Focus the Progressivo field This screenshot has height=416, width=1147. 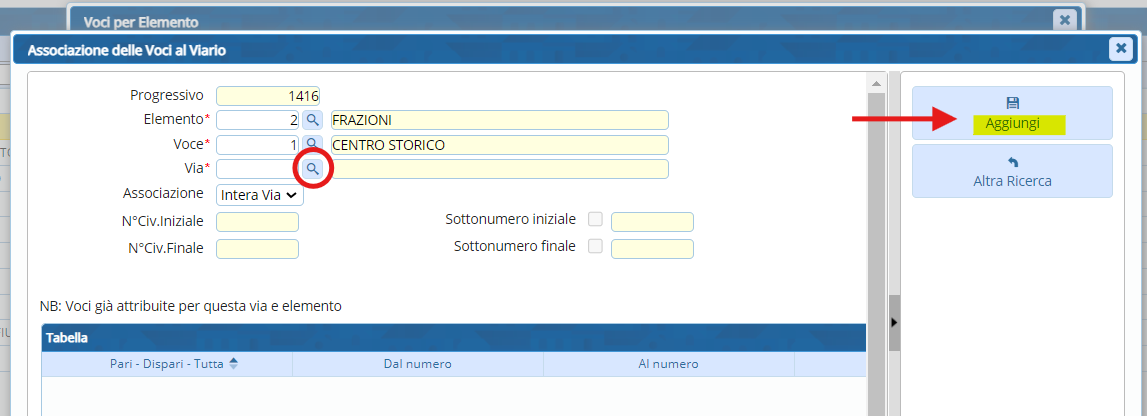[x=267, y=96]
